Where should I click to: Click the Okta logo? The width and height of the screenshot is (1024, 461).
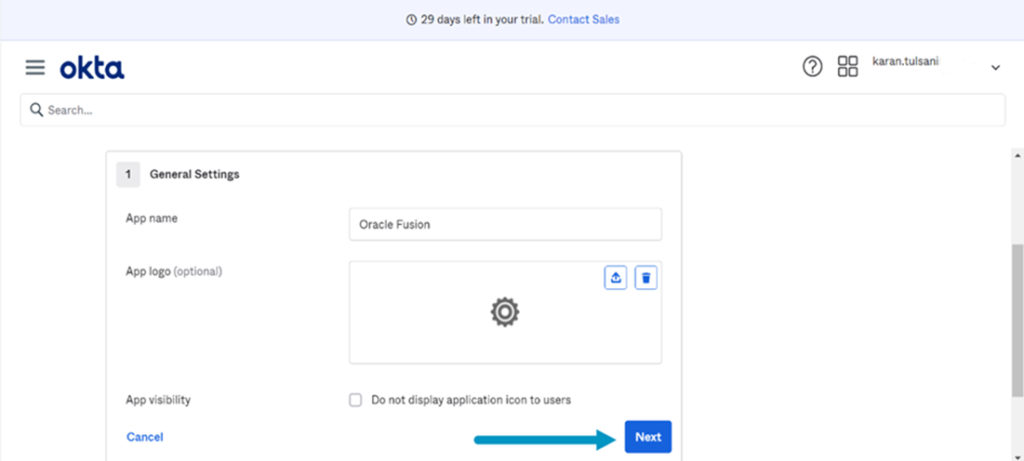tap(92, 68)
